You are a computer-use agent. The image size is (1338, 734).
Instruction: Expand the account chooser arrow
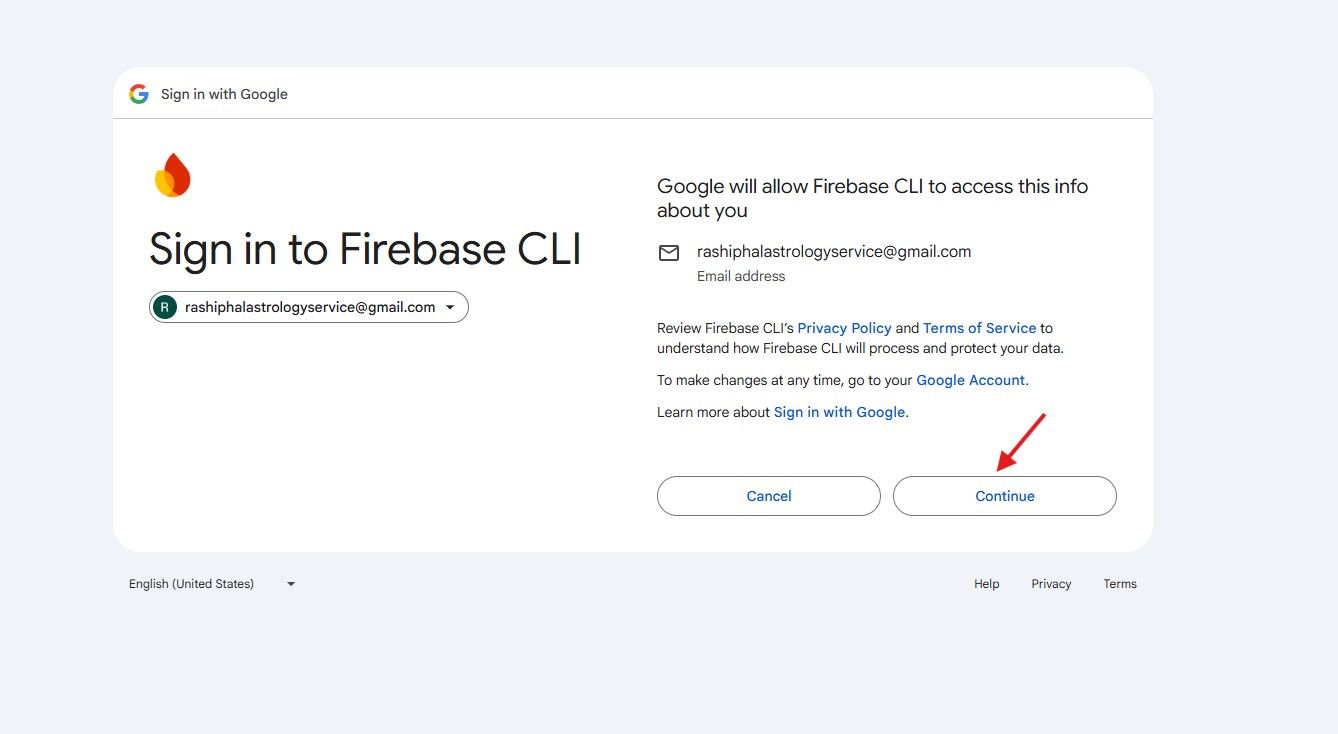pos(450,308)
